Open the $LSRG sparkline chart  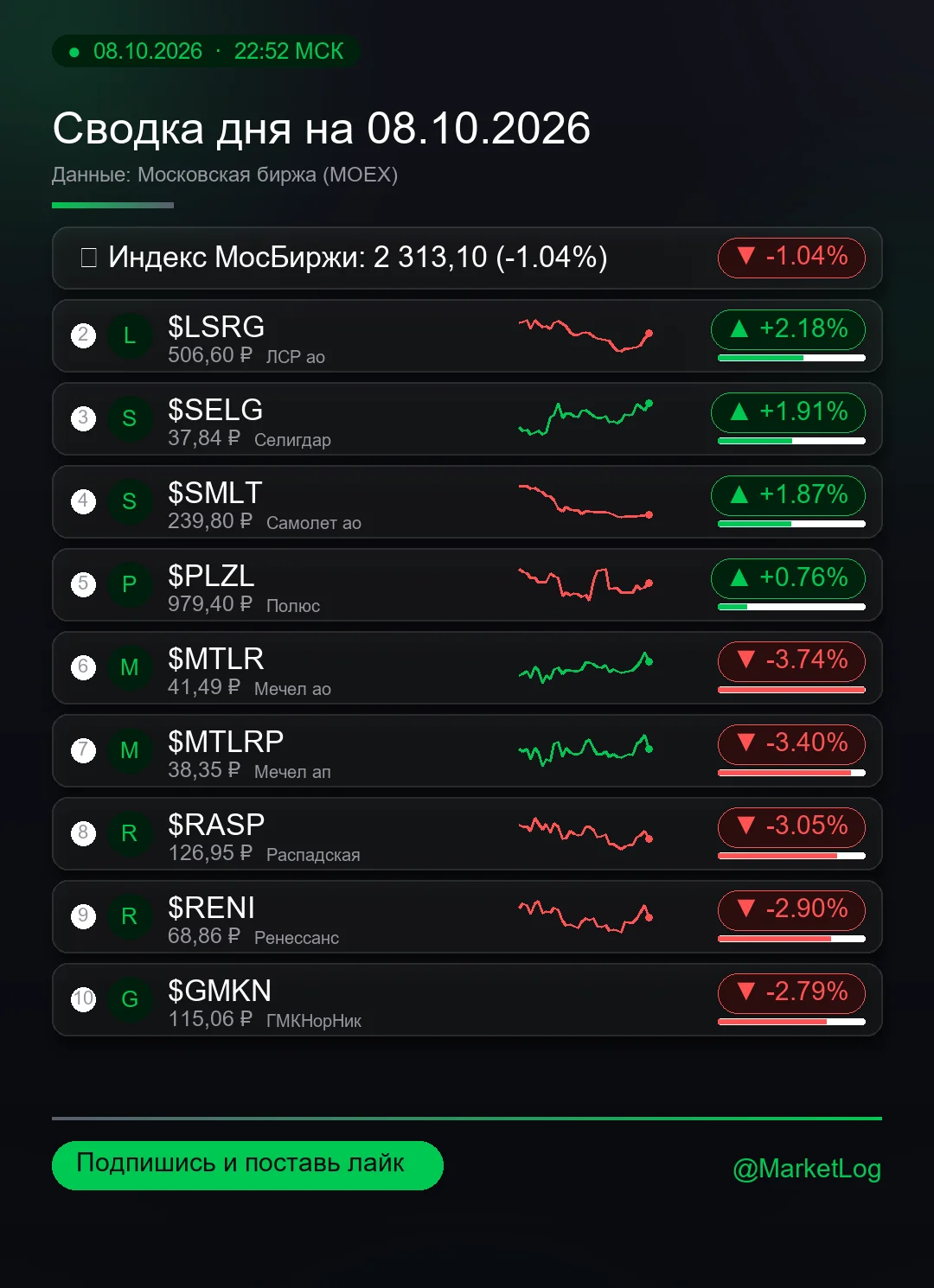click(x=585, y=335)
